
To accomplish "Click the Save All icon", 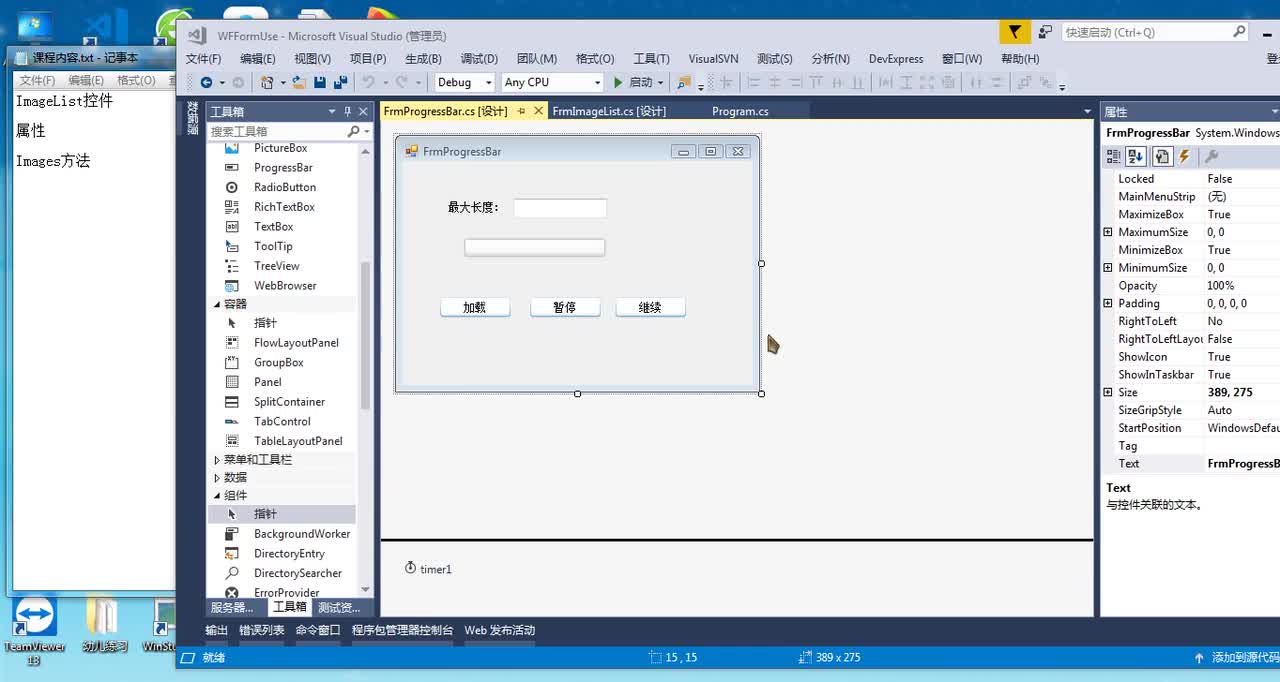I will [340, 82].
